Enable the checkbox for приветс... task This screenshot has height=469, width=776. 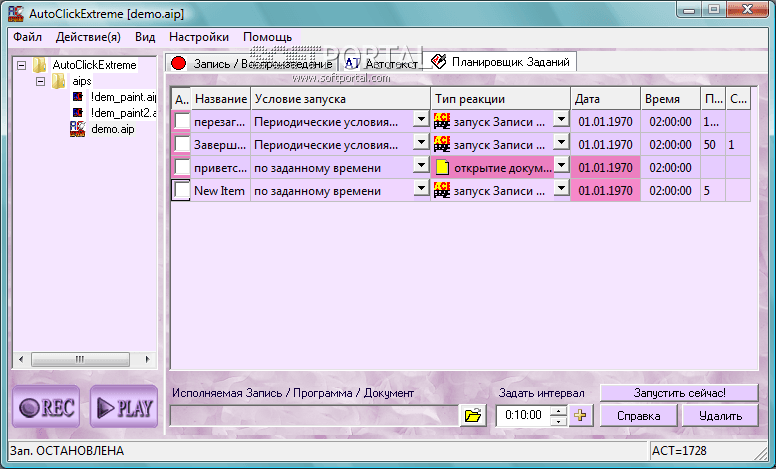click(x=182, y=168)
